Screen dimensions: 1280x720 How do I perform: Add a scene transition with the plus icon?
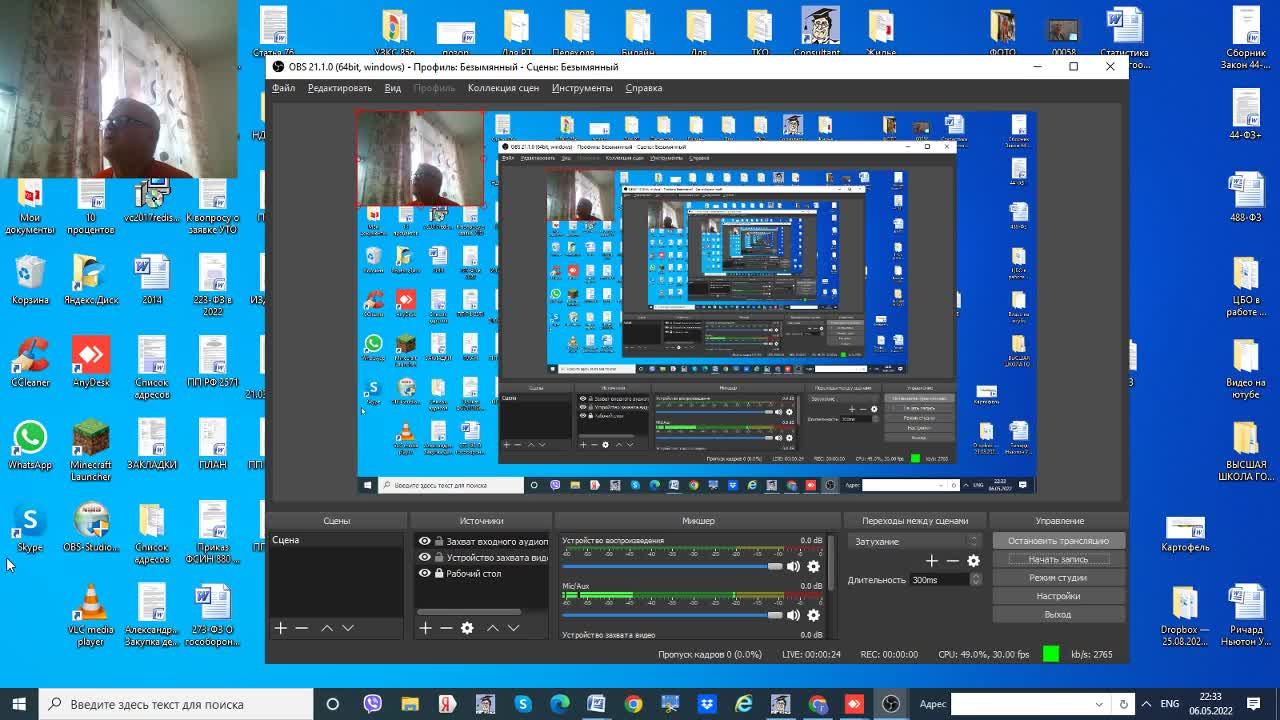pos(932,561)
